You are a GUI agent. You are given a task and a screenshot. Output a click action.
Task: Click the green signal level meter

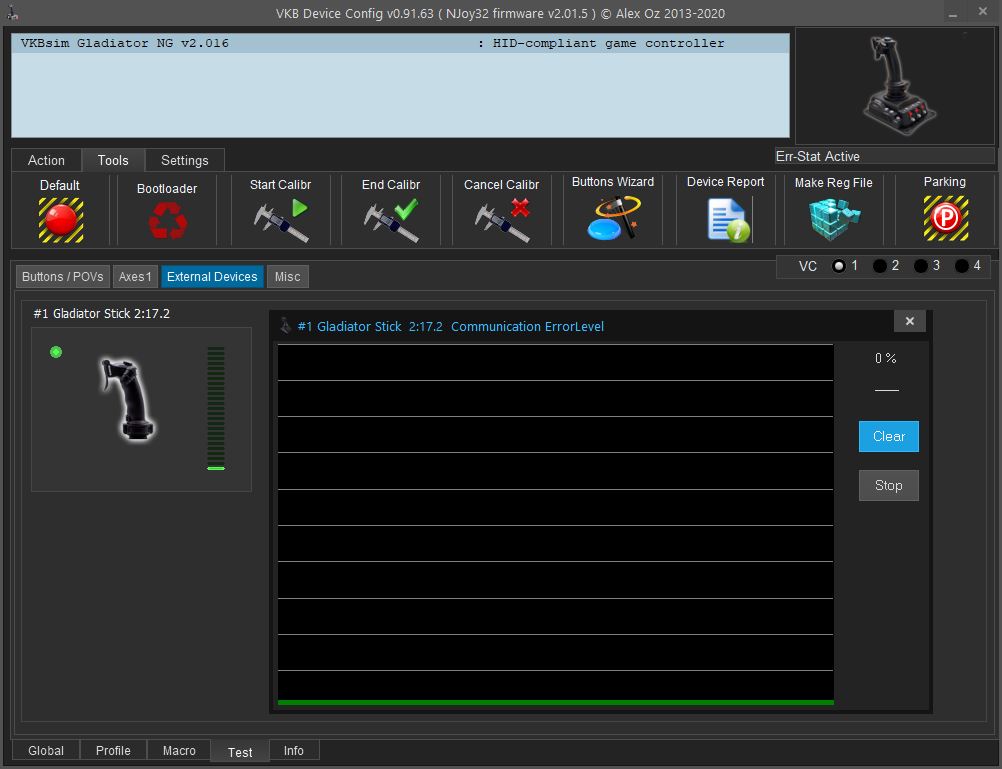click(216, 409)
